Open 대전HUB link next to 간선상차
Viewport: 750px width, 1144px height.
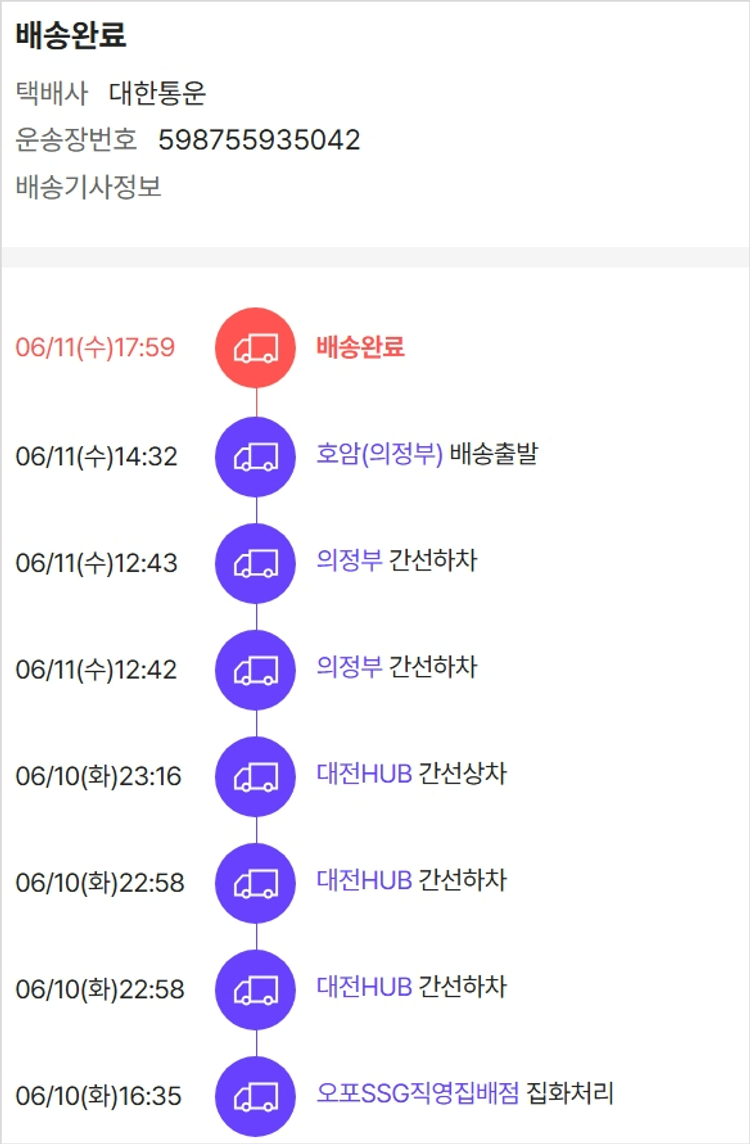[x=364, y=774]
